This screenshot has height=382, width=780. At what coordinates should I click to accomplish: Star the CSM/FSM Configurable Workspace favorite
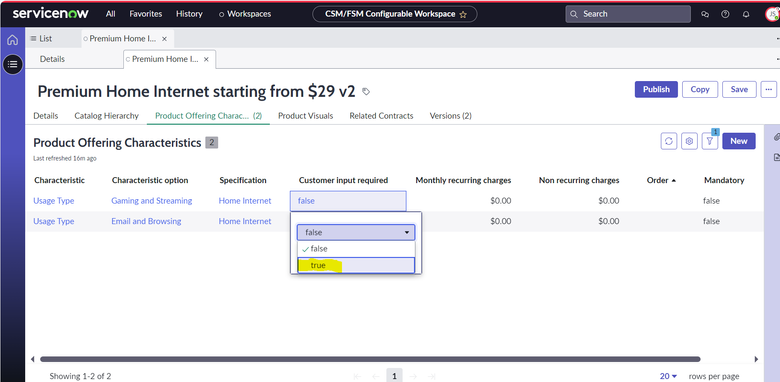tap(463, 14)
